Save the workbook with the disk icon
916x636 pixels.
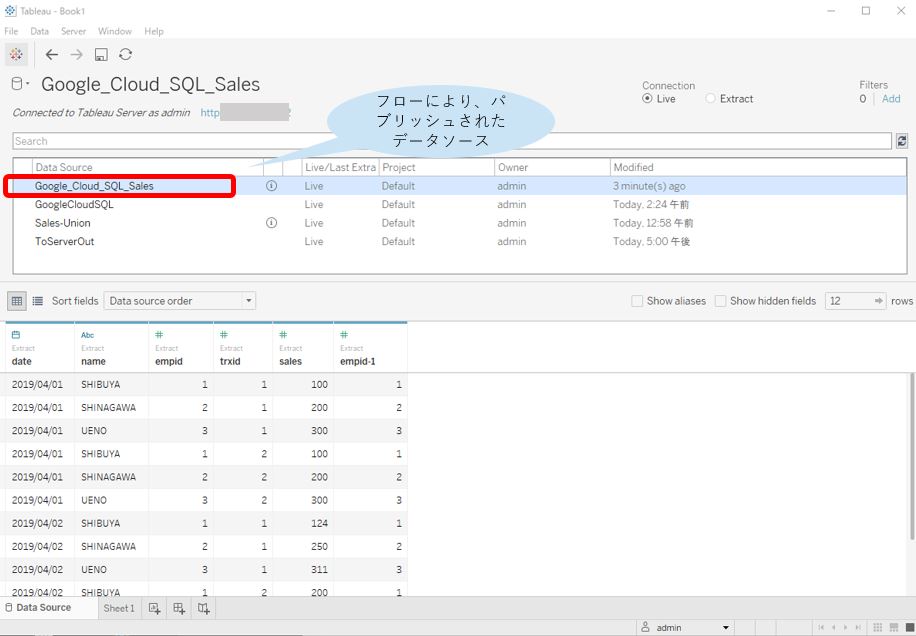pyautogui.click(x=101, y=55)
